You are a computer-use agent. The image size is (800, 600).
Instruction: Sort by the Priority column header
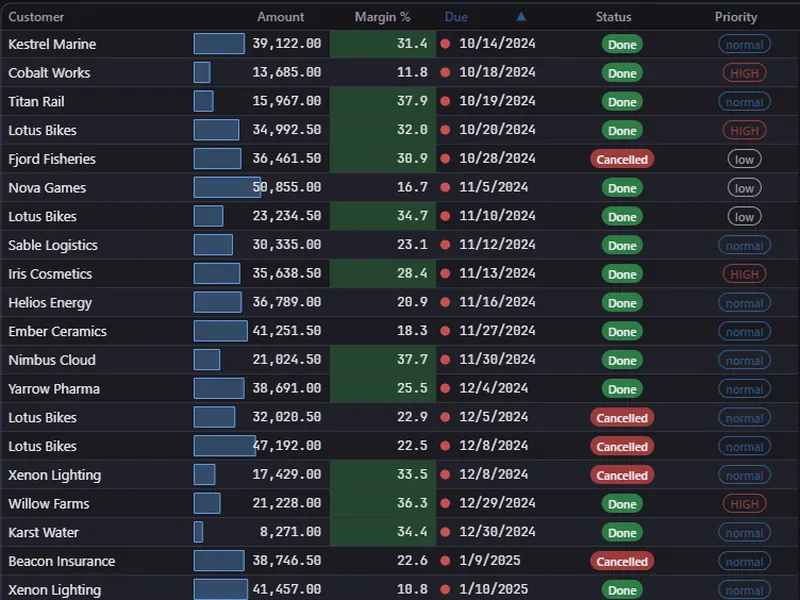click(x=736, y=17)
